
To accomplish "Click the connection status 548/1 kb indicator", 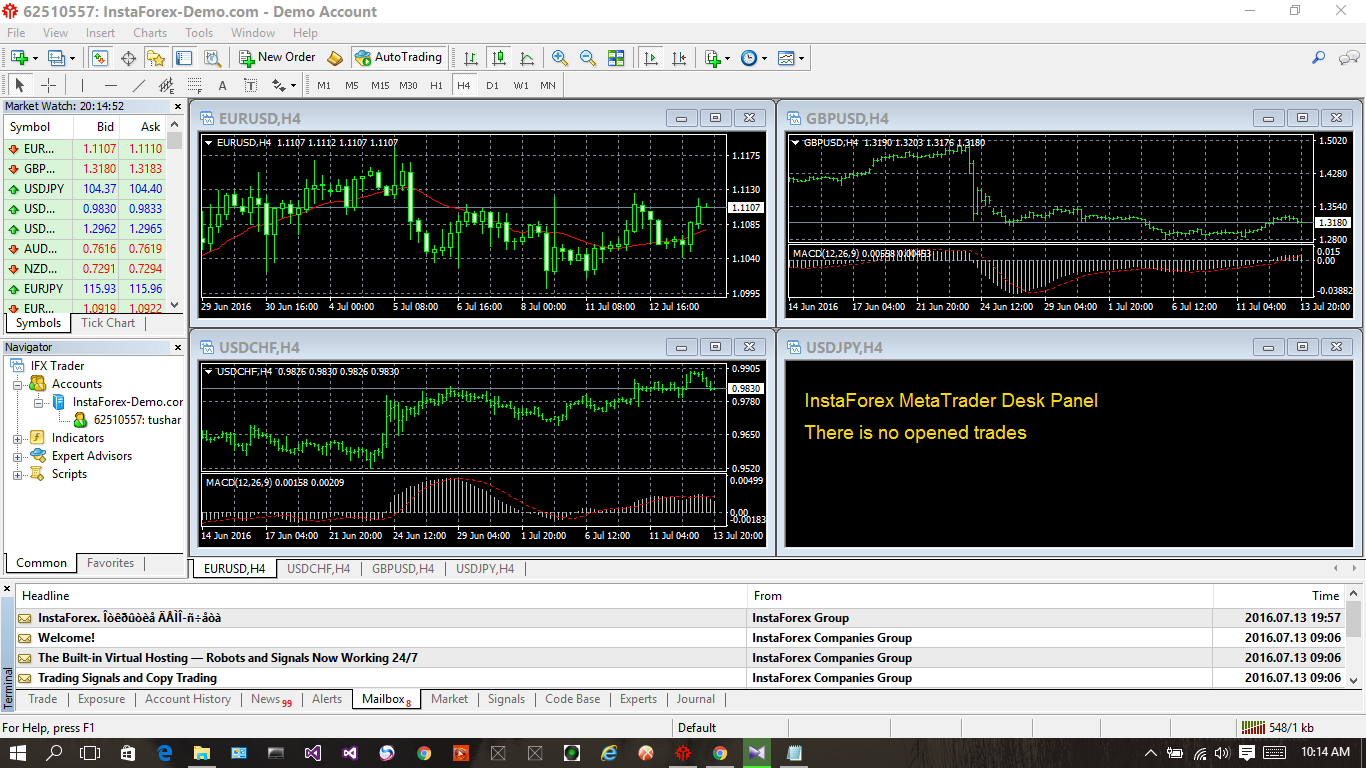I will [x=1277, y=728].
